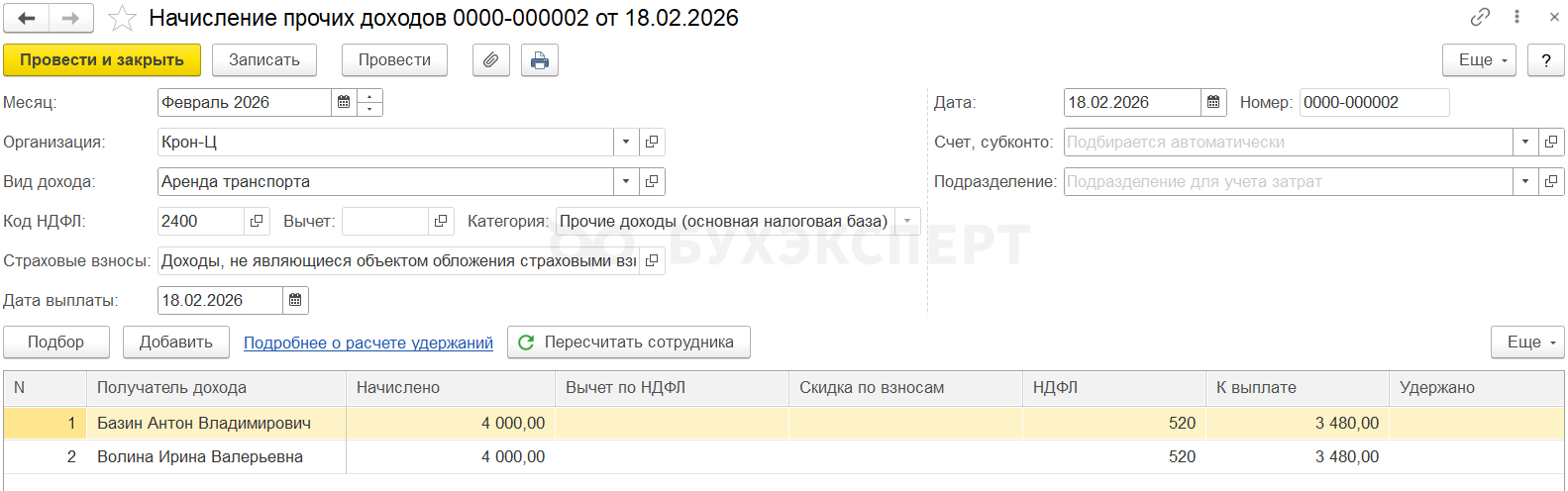This screenshot has height=491, width=1568.
Task: Click the Номер input field
Action: click(1374, 103)
